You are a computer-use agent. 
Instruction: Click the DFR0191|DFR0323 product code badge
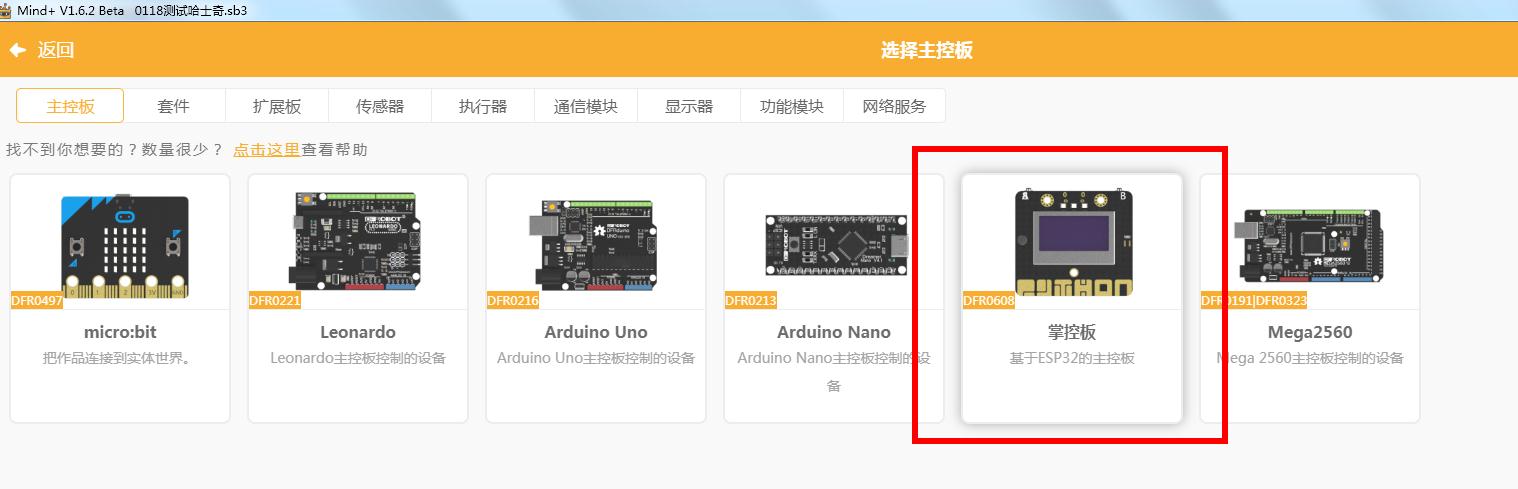point(1254,300)
